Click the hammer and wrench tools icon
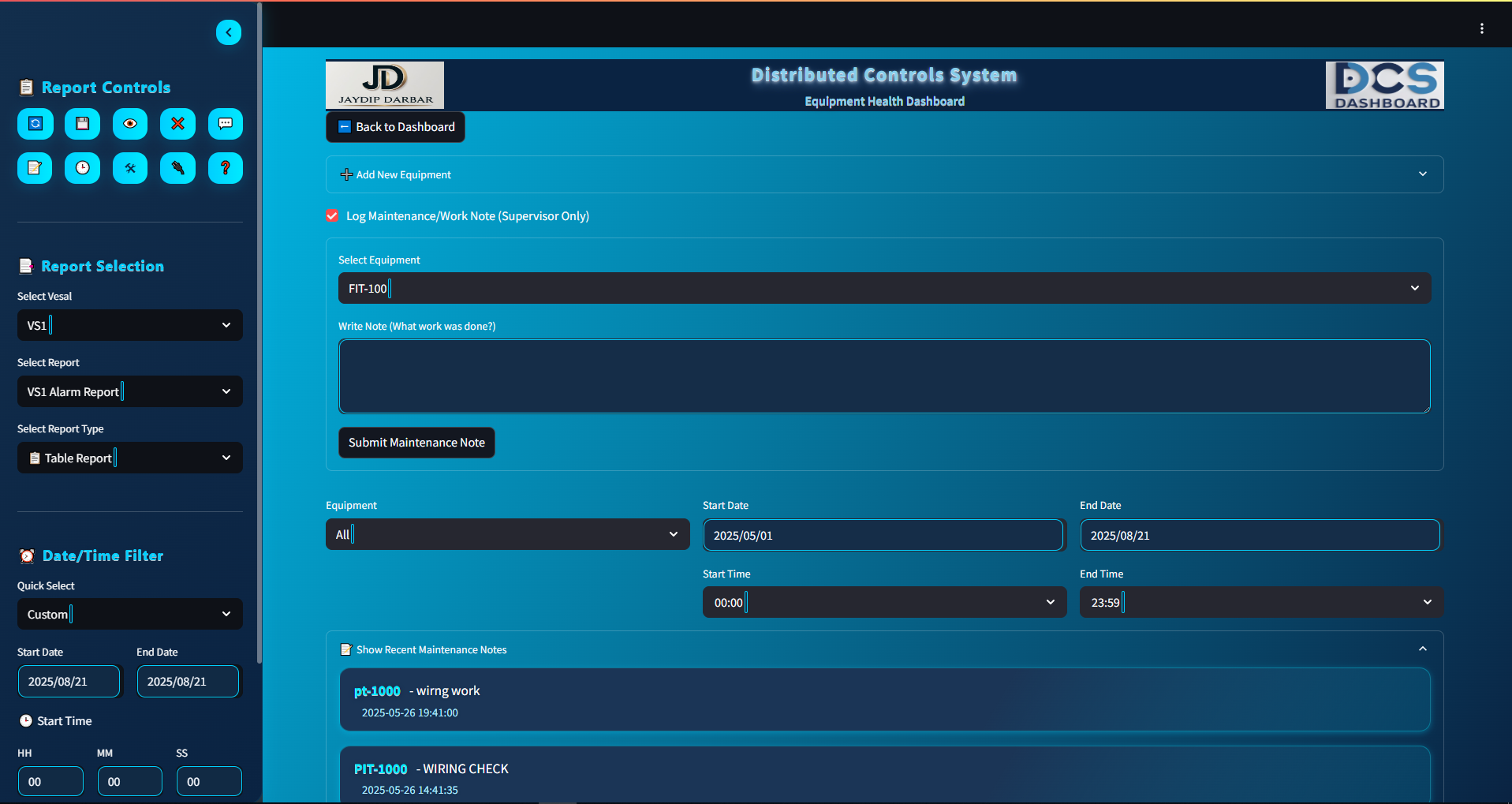This screenshot has height=804, width=1512. click(130, 168)
